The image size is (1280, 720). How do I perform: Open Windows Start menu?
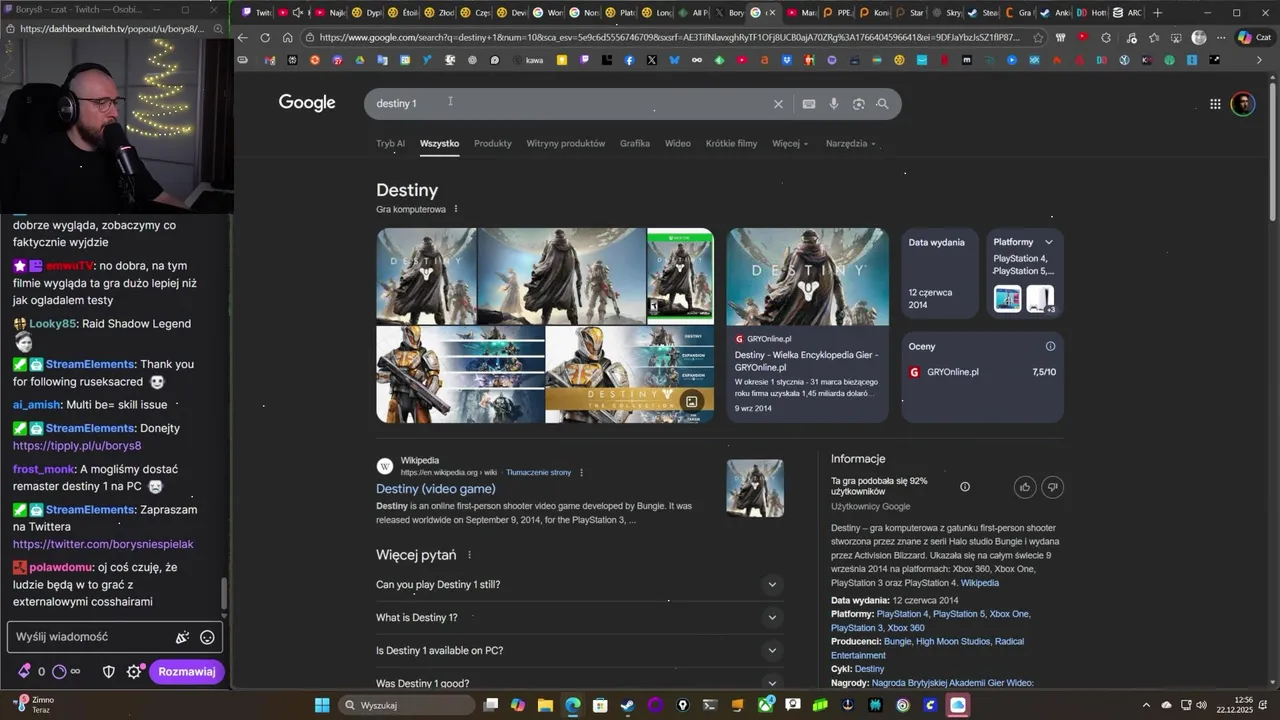click(322, 705)
